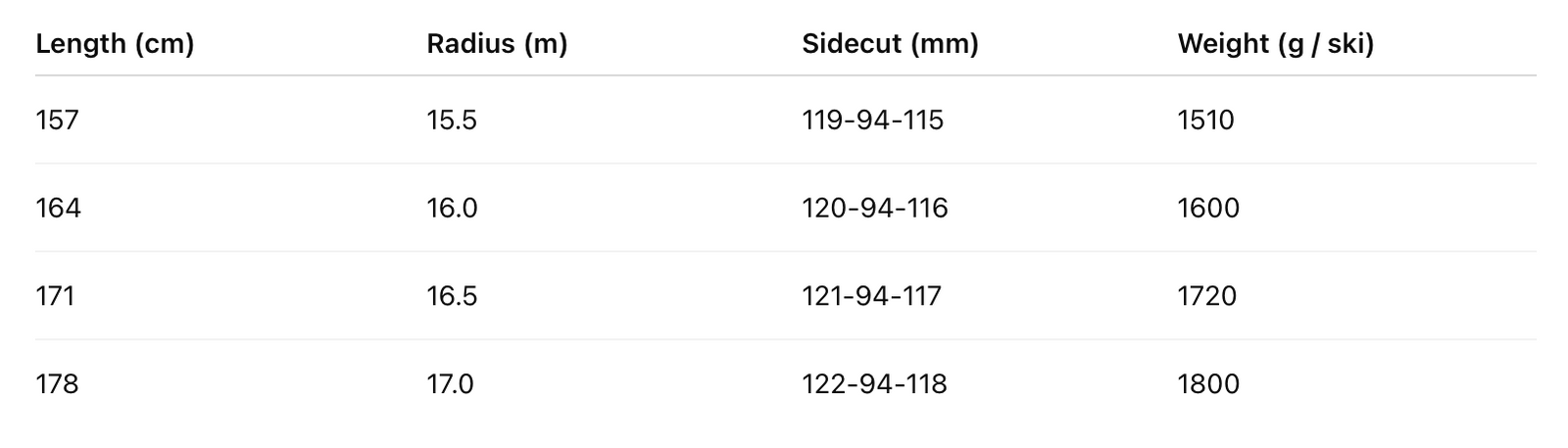1568x448 pixels.
Task: Select the 122-94-118 sidecut cell
Action: pos(874,384)
